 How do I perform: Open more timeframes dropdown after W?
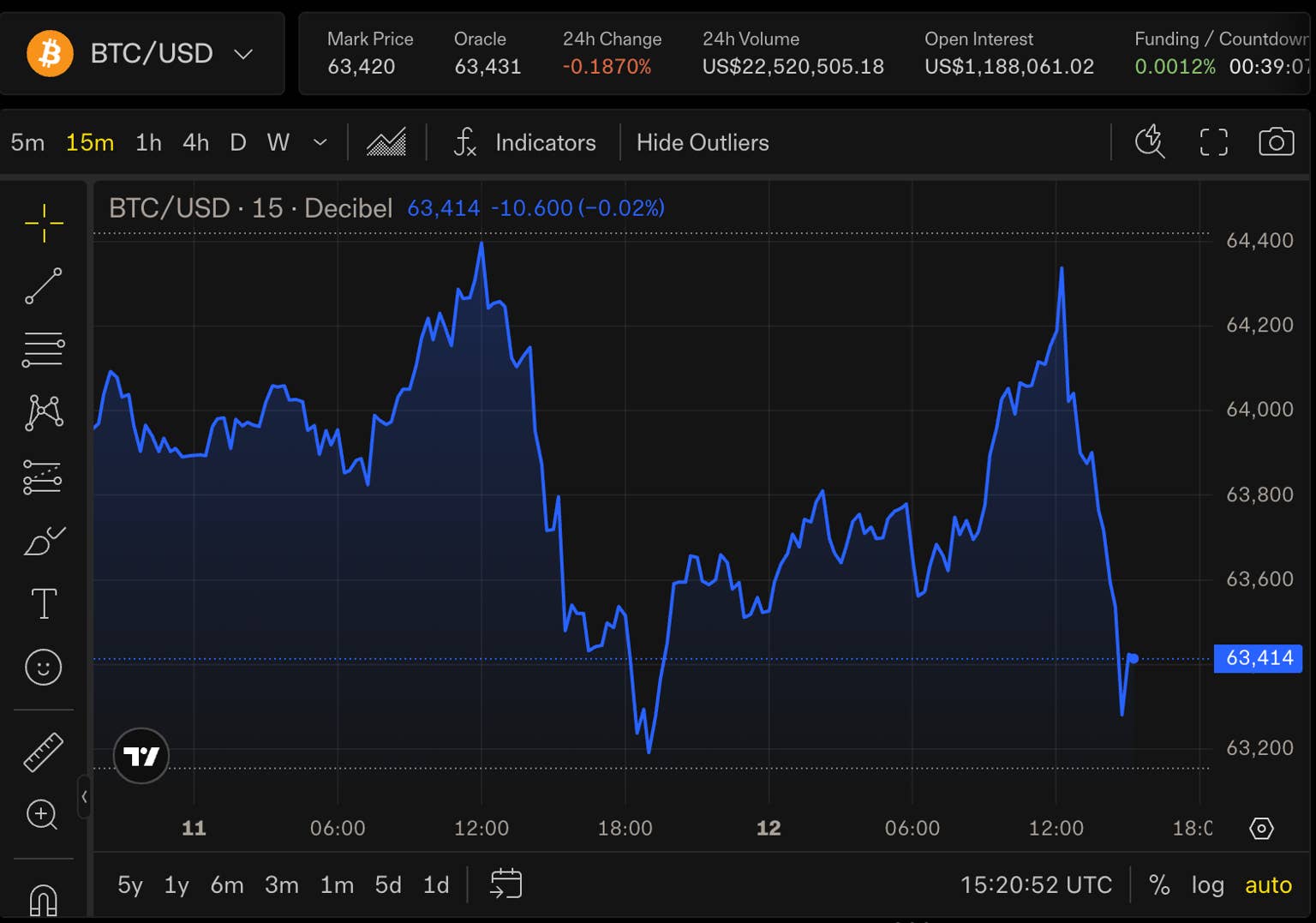pyautogui.click(x=320, y=142)
